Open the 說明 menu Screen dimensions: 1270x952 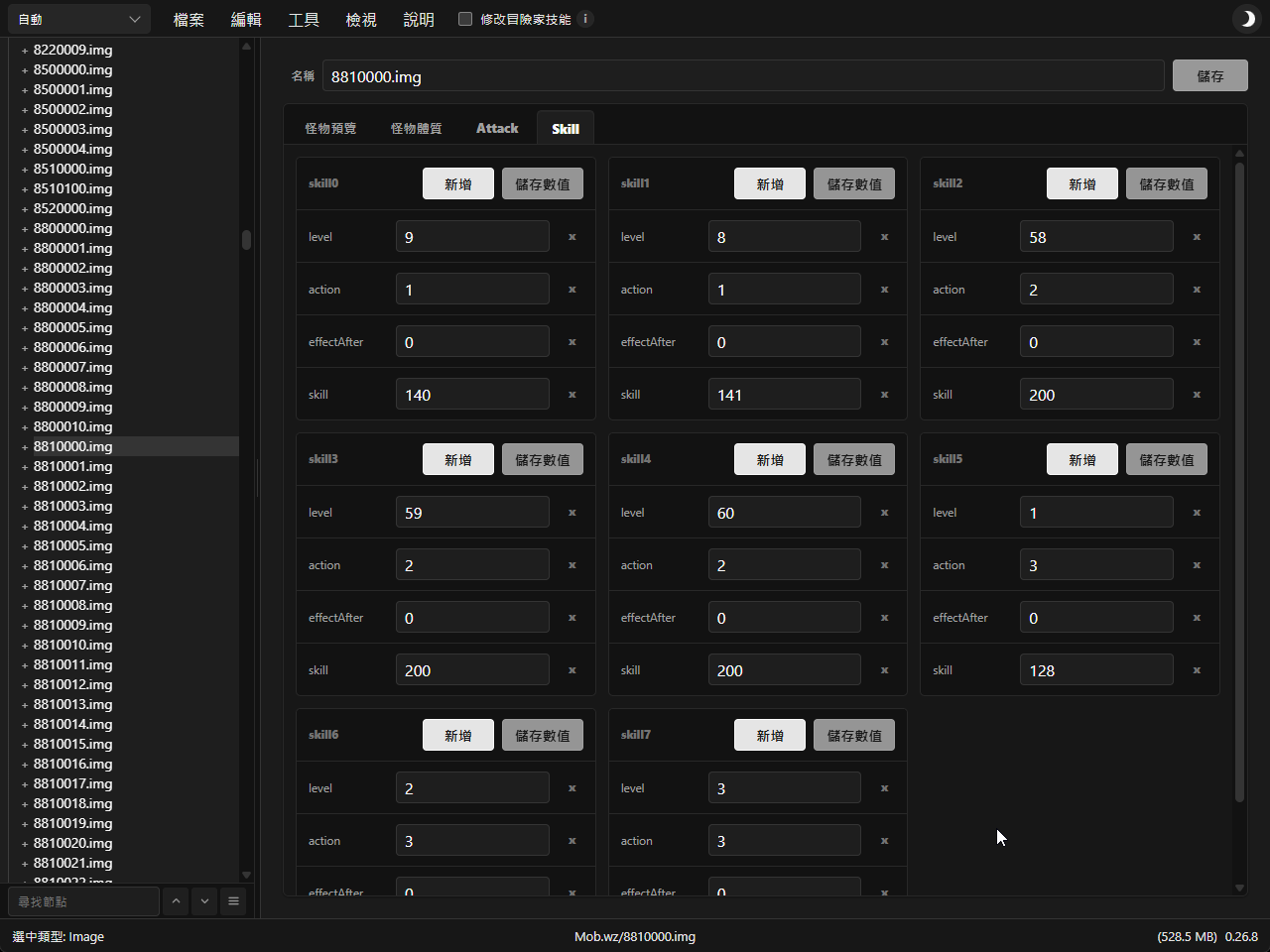pos(419,19)
